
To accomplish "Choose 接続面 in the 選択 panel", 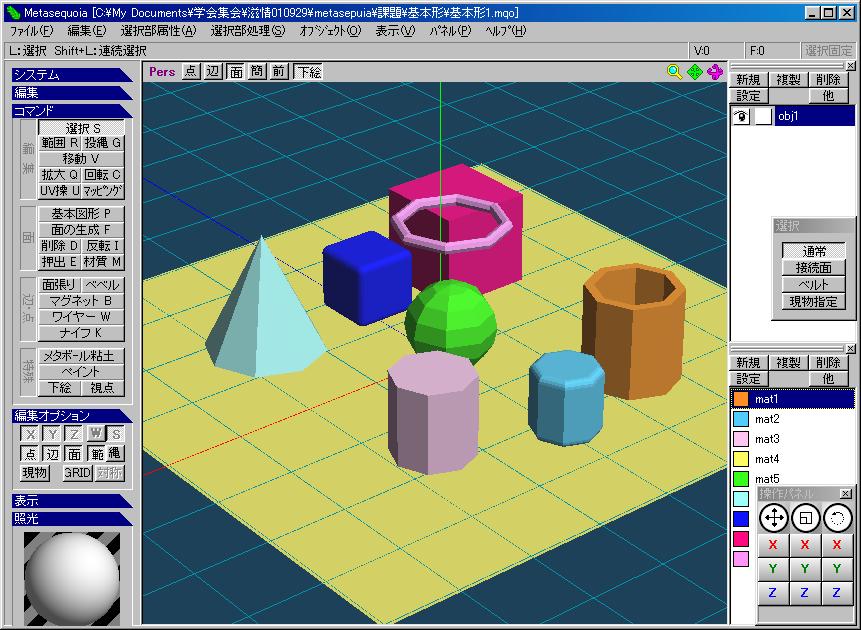I will pos(814,268).
